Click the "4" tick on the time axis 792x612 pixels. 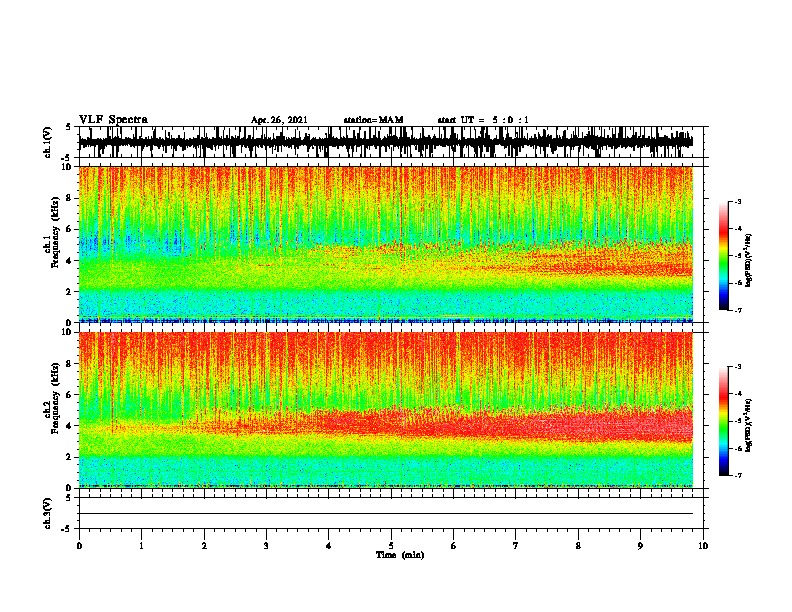coord(328,546)
